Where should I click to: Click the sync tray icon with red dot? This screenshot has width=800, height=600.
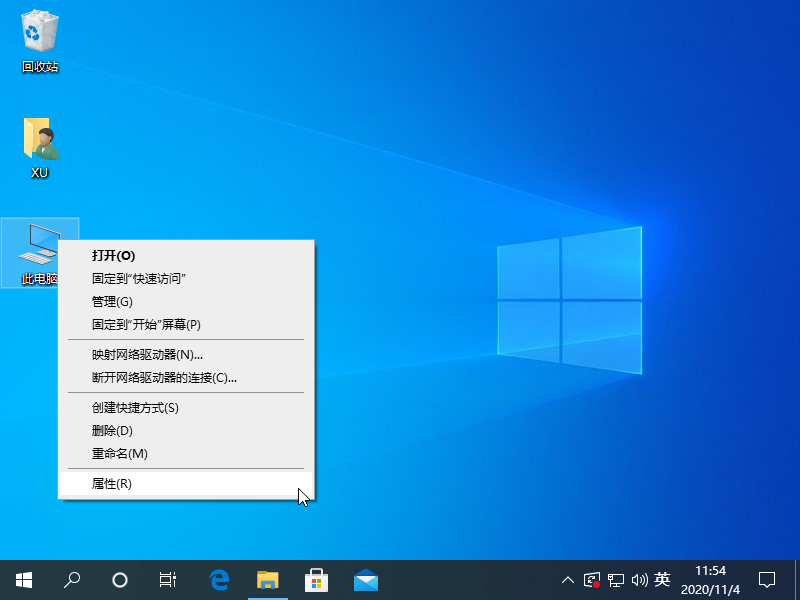coord(593,580)
